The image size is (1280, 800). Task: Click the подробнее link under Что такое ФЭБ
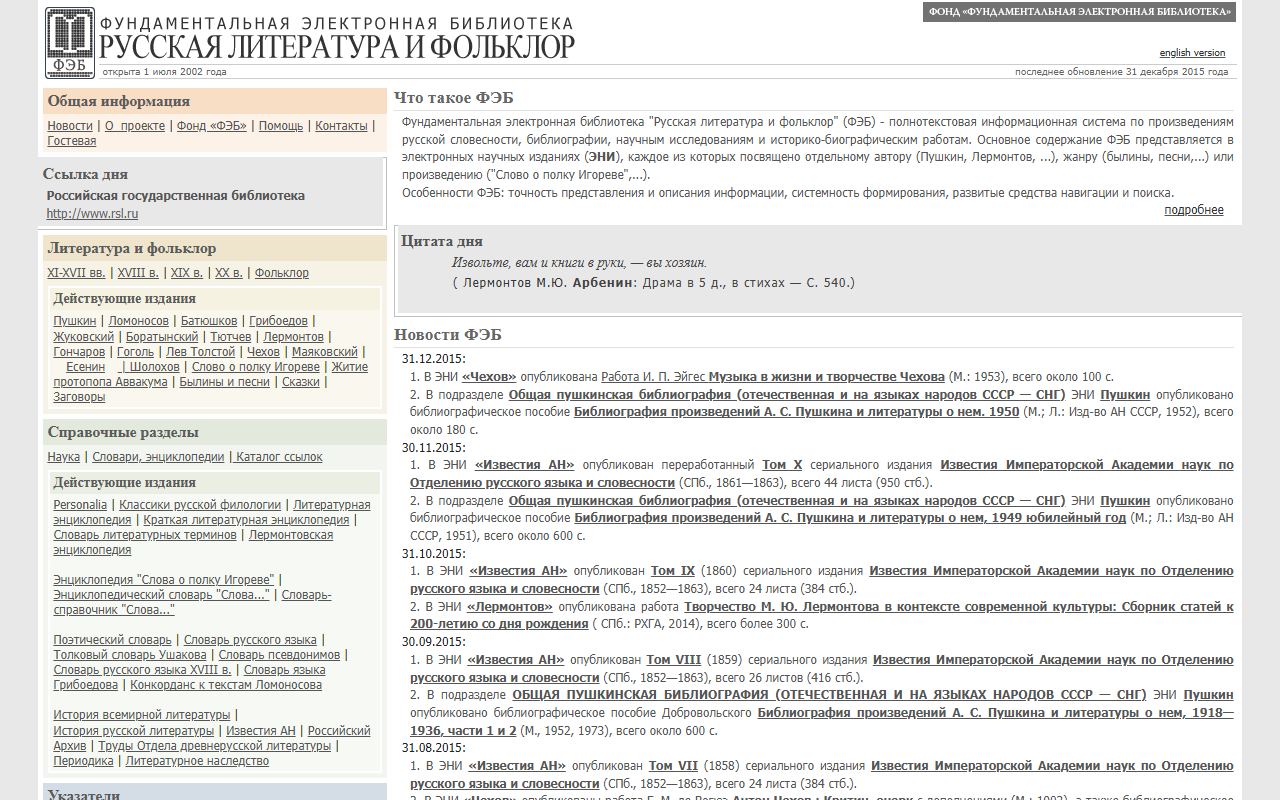1194,210
